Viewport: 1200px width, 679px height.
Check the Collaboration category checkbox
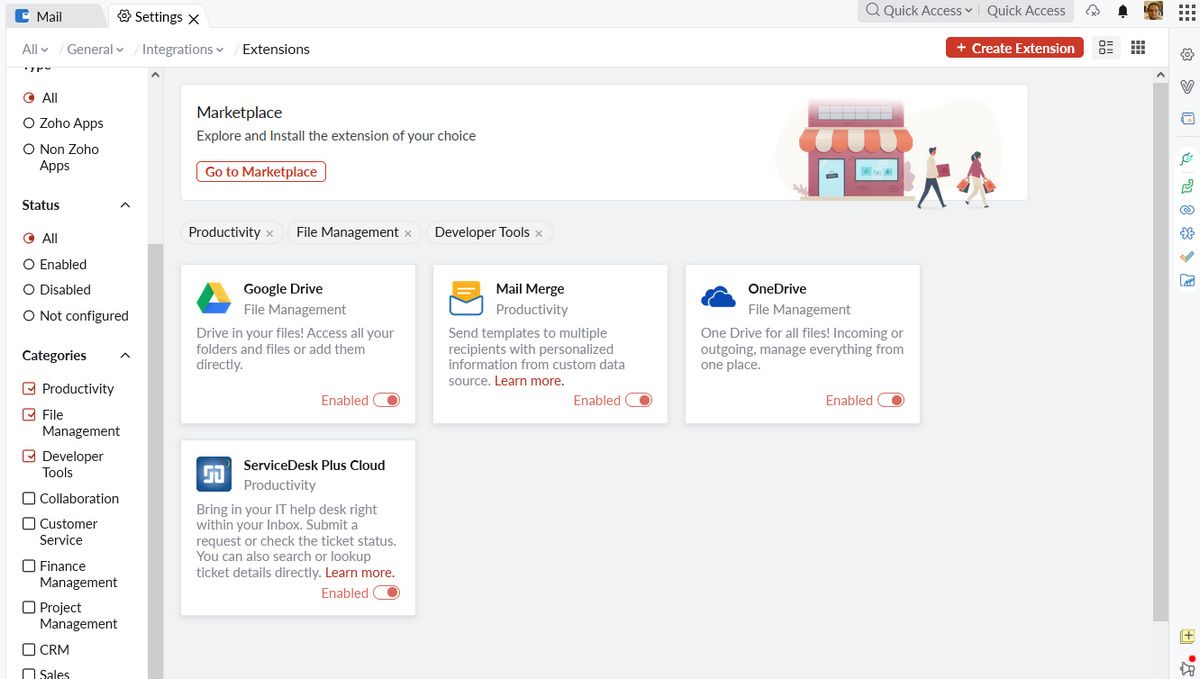(29, 498)
